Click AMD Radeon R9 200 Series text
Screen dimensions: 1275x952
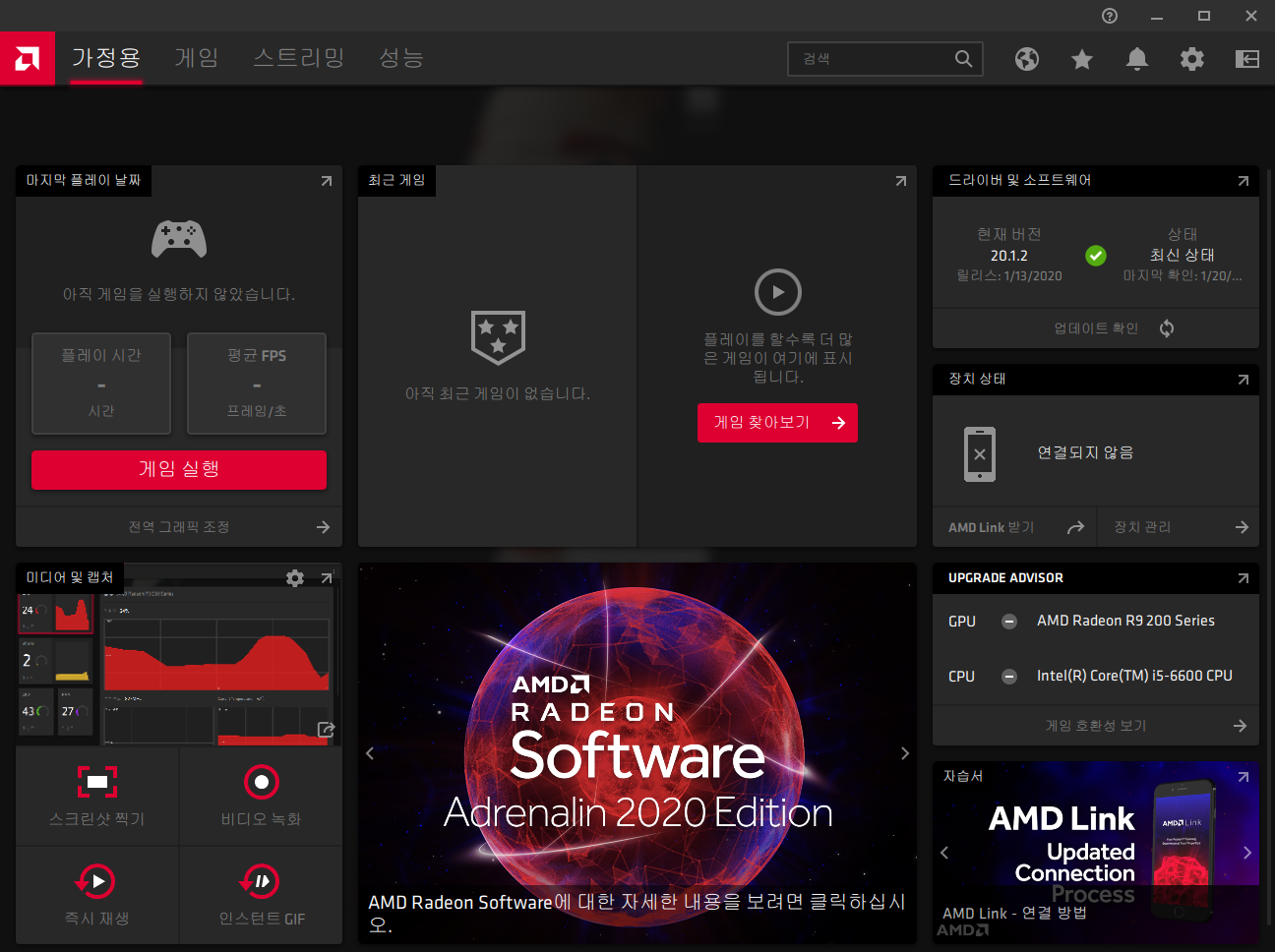(1125, 621)
